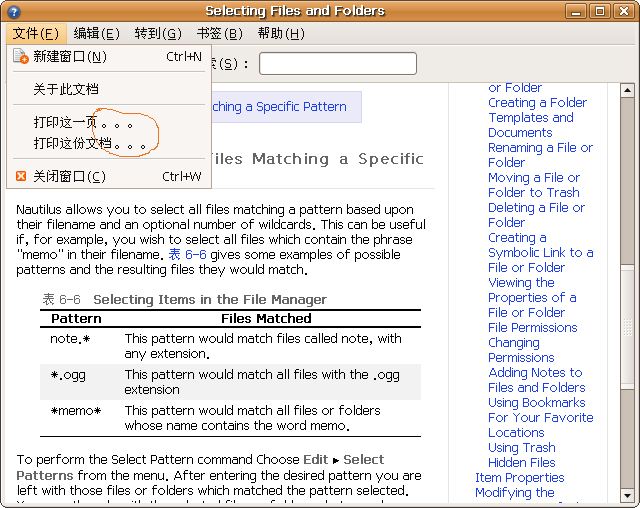Click scrollbar down arrow in sidebar
The width and height of the screenshot is (640, 508).
pos(627,496)
